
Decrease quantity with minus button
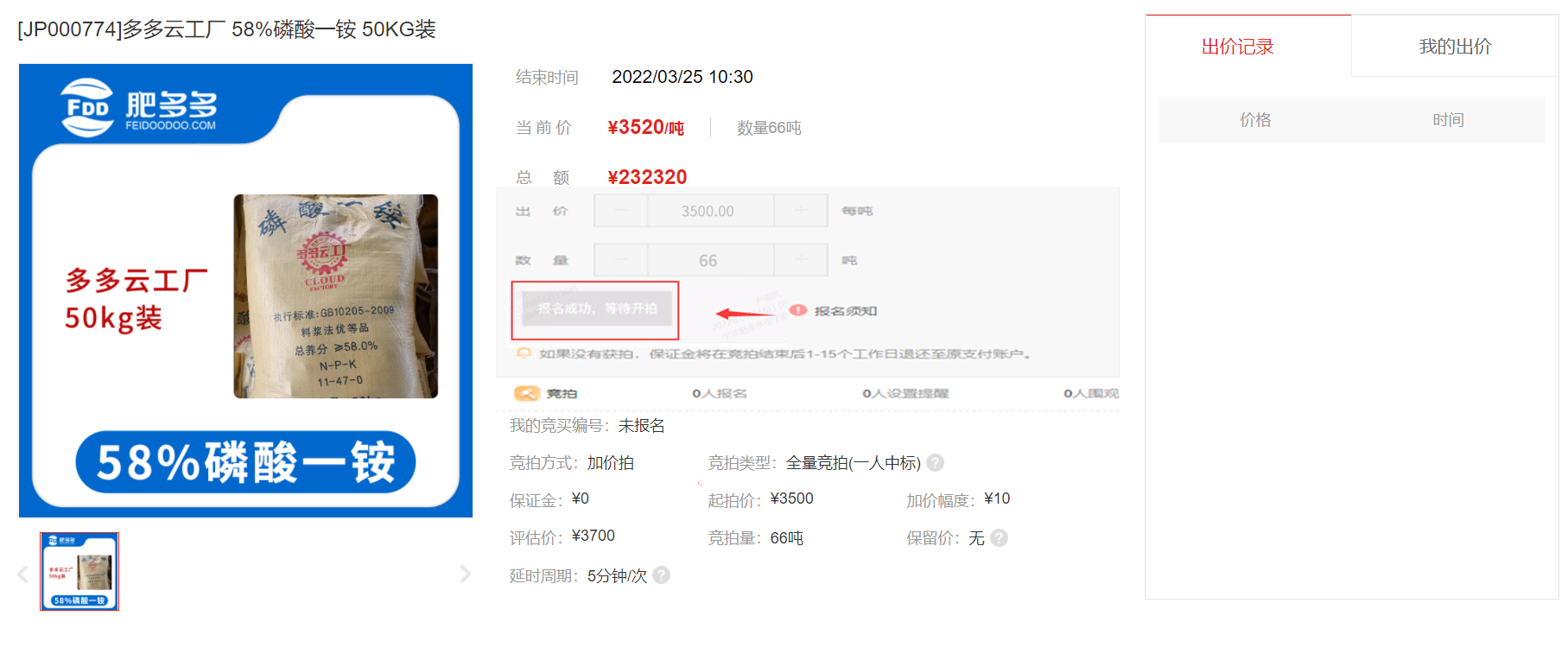tap(621, 260)
